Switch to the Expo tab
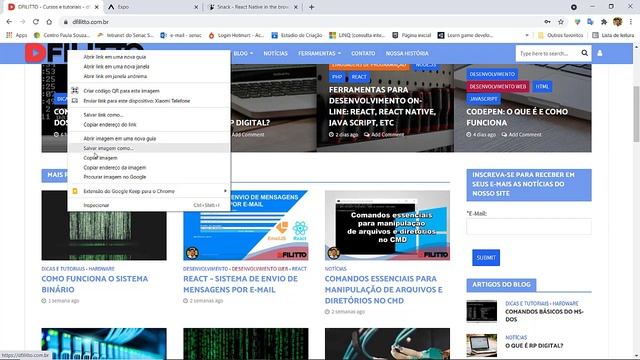The image size is (640, 360). point(152,7)
